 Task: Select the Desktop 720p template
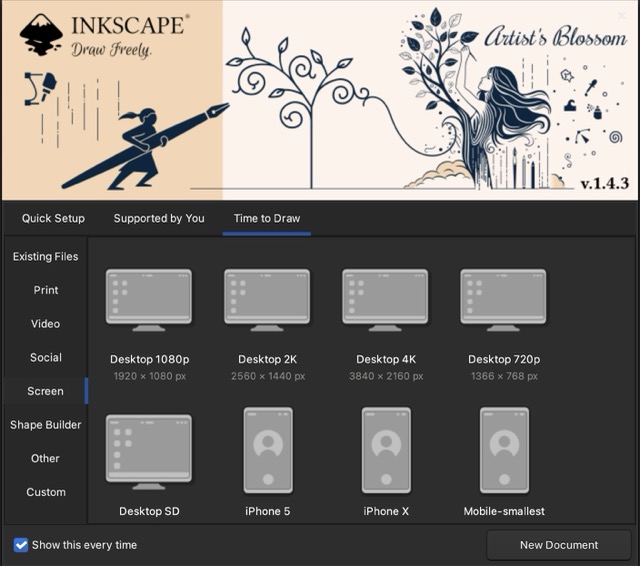[x=504, y=300]
